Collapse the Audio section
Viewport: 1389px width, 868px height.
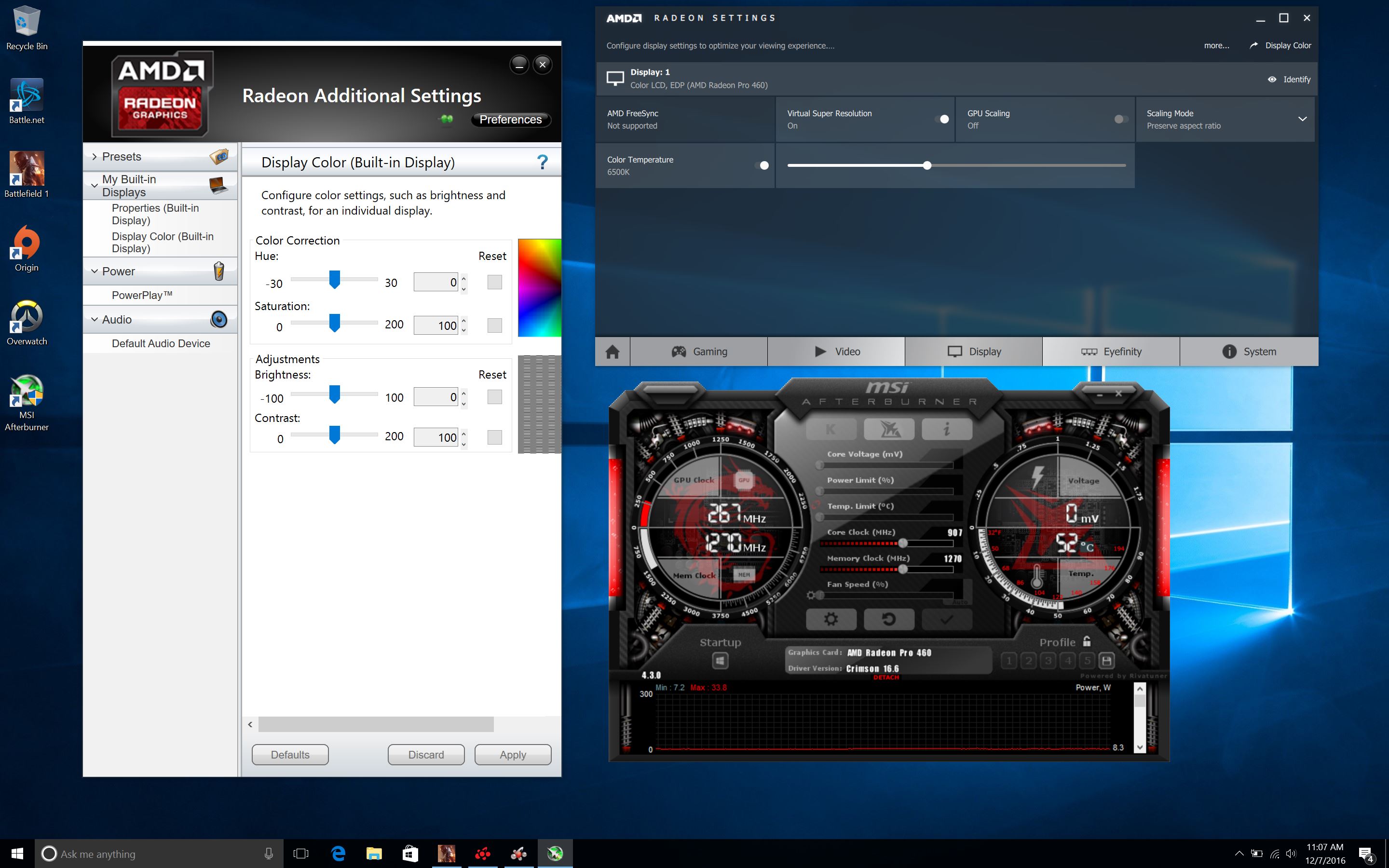pos(94,319)
